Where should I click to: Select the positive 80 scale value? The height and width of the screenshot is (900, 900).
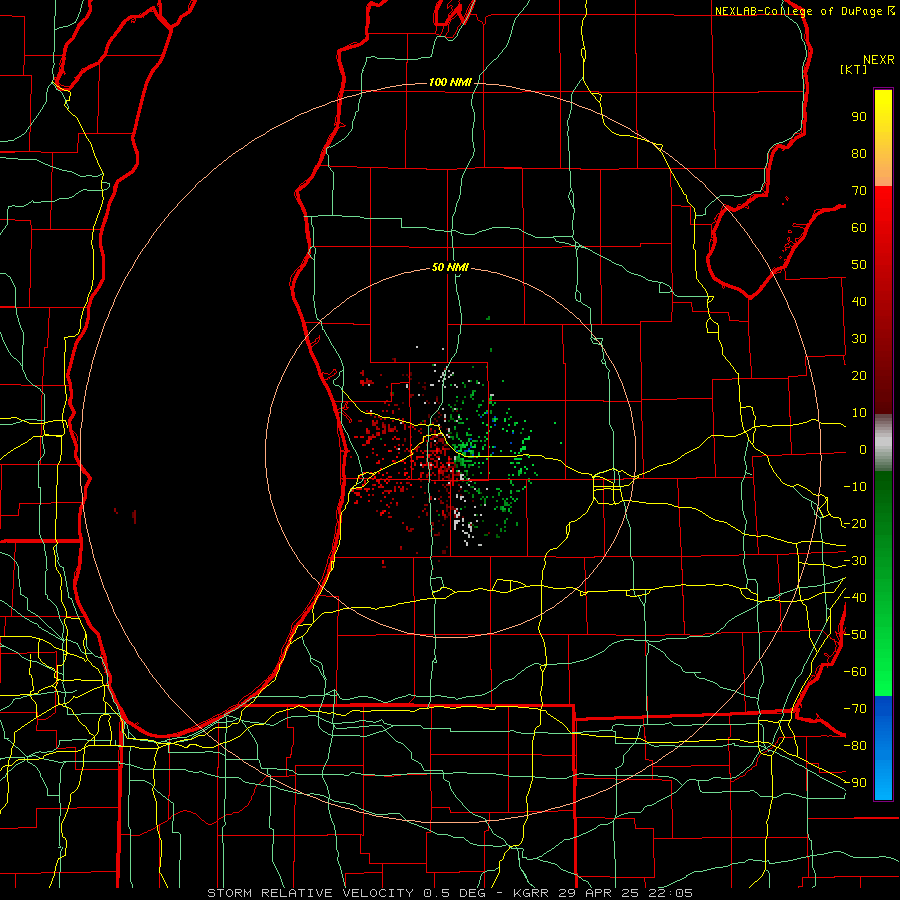coord(859,153)
